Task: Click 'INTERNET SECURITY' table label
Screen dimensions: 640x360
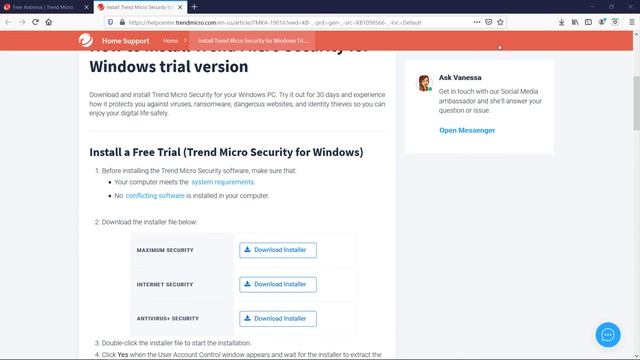Action: [x=165, y=284]
